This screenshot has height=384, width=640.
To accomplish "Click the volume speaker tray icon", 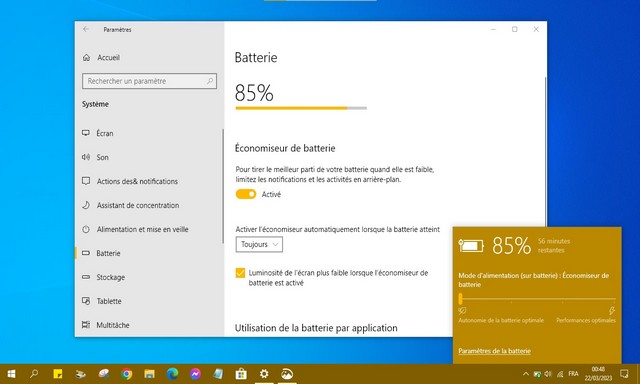I will tap(548, 374).
